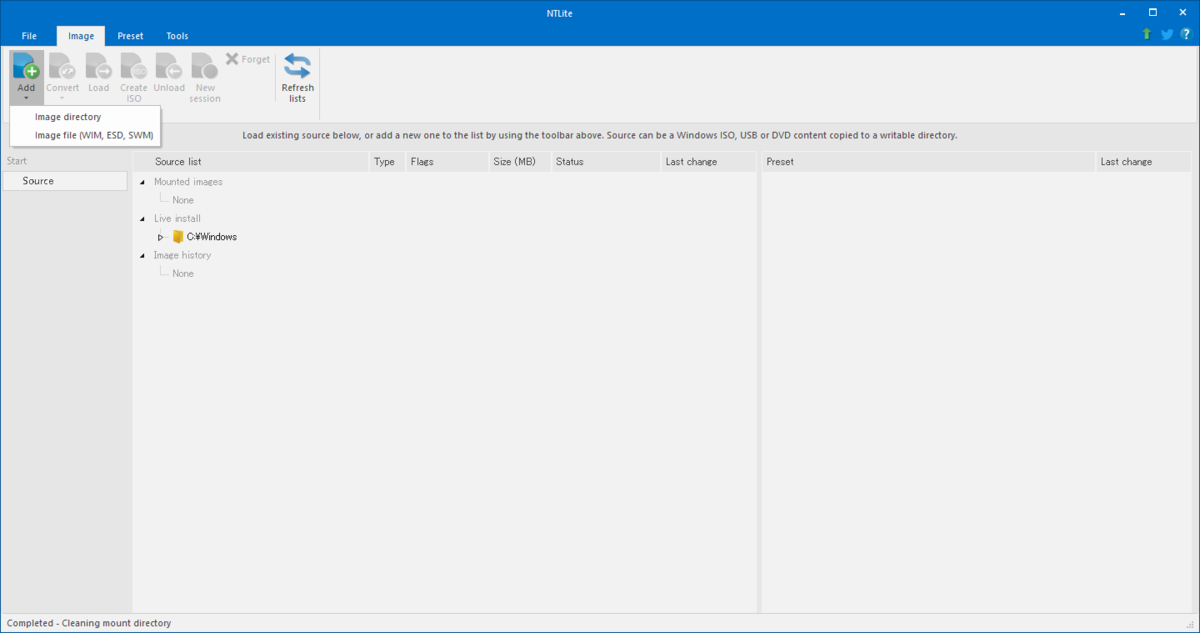This screenshot has height=633, width=1200.
Task: Click the New session icon
Action: [204, 66]
